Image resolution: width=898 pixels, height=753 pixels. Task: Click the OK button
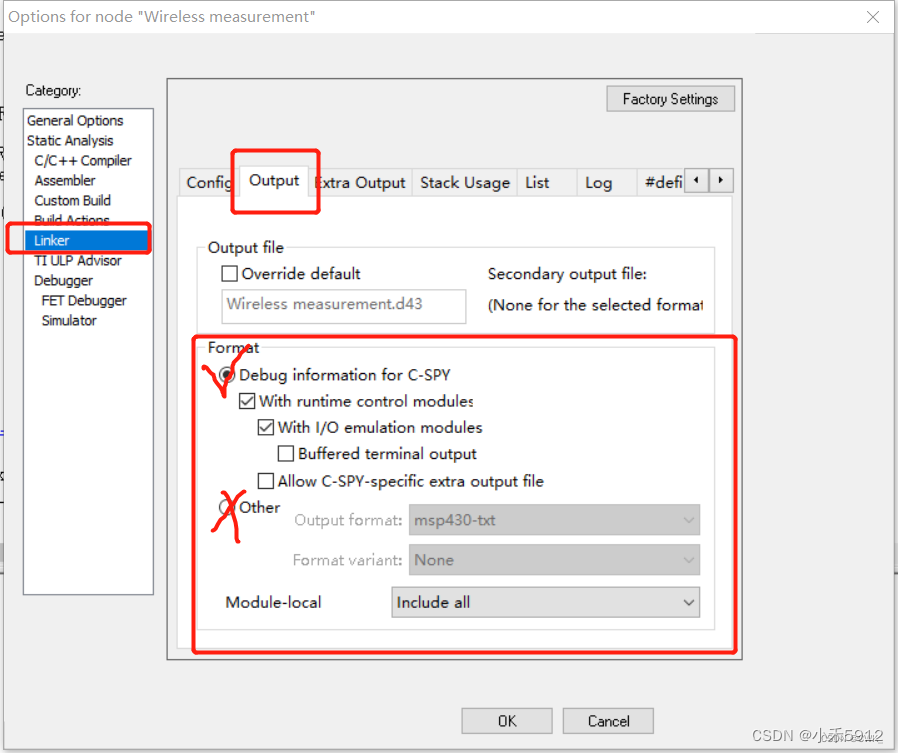tap(506, 720)
